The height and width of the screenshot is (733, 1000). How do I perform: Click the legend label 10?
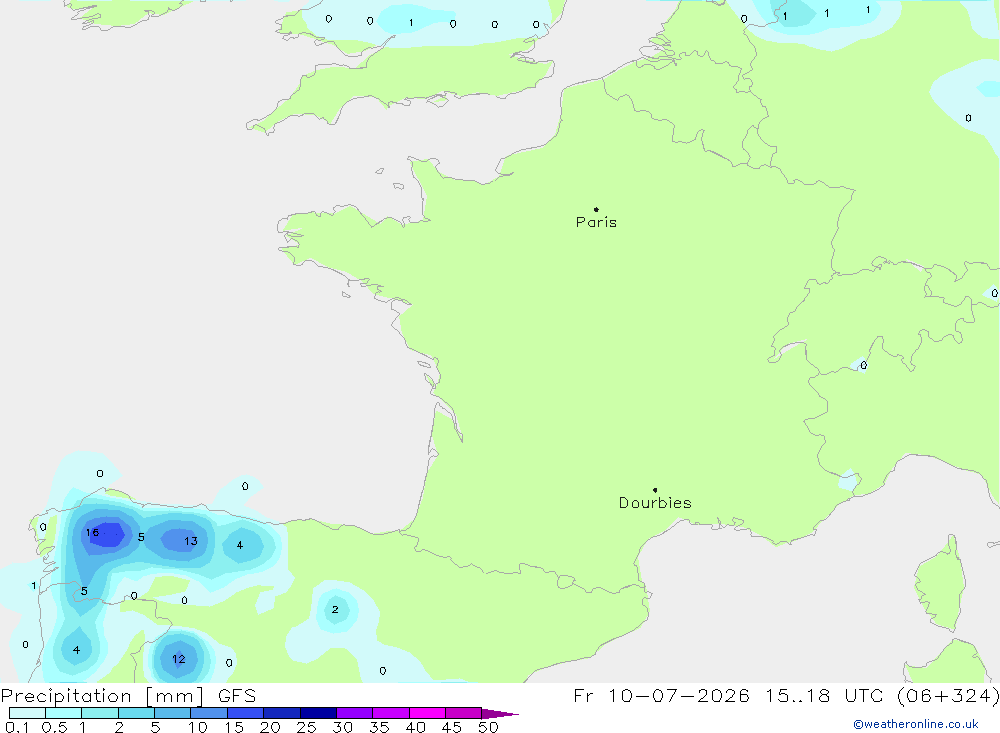(x=198, y=727)
